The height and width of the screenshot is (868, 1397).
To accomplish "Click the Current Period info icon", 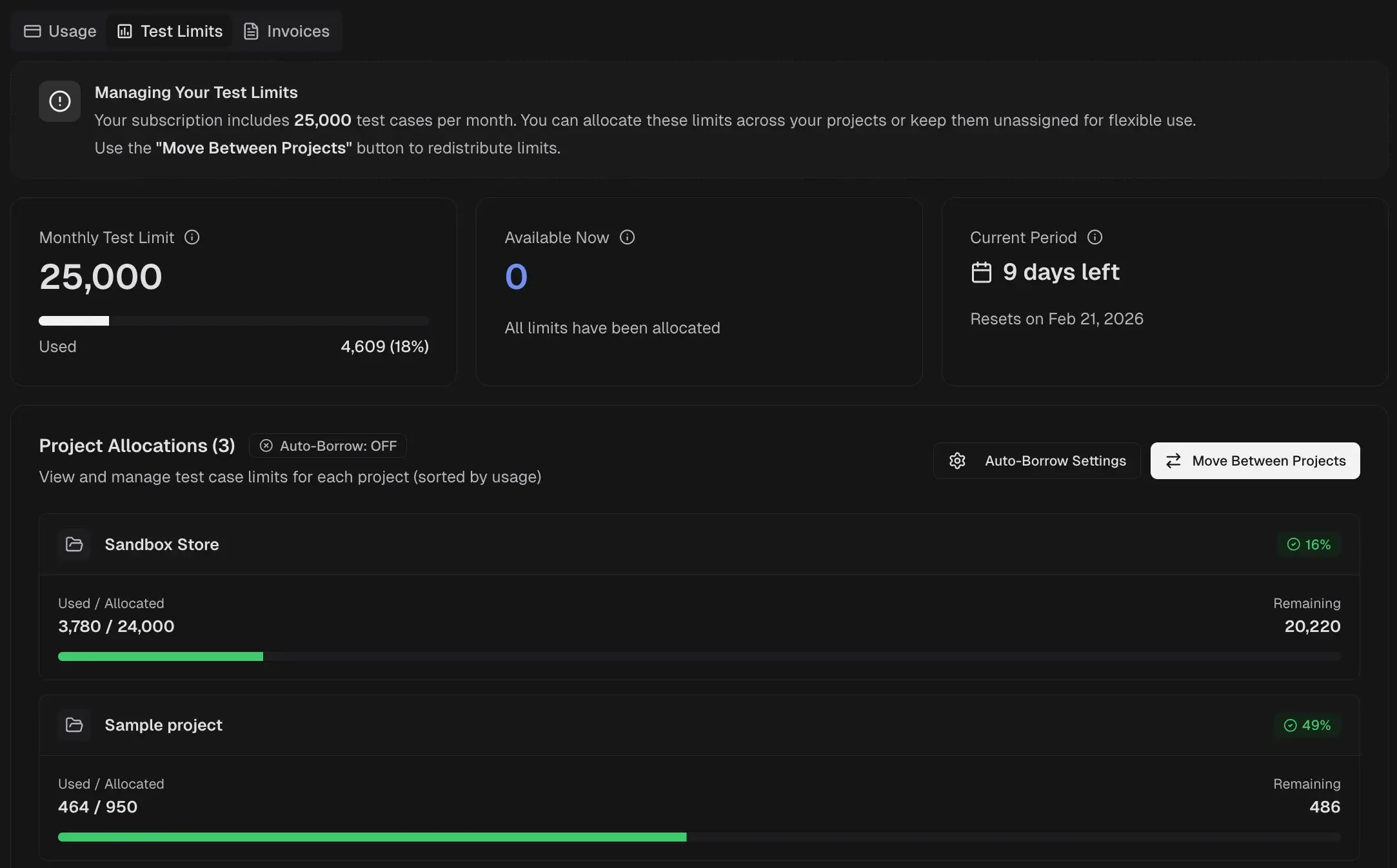I will point(1095,237).
